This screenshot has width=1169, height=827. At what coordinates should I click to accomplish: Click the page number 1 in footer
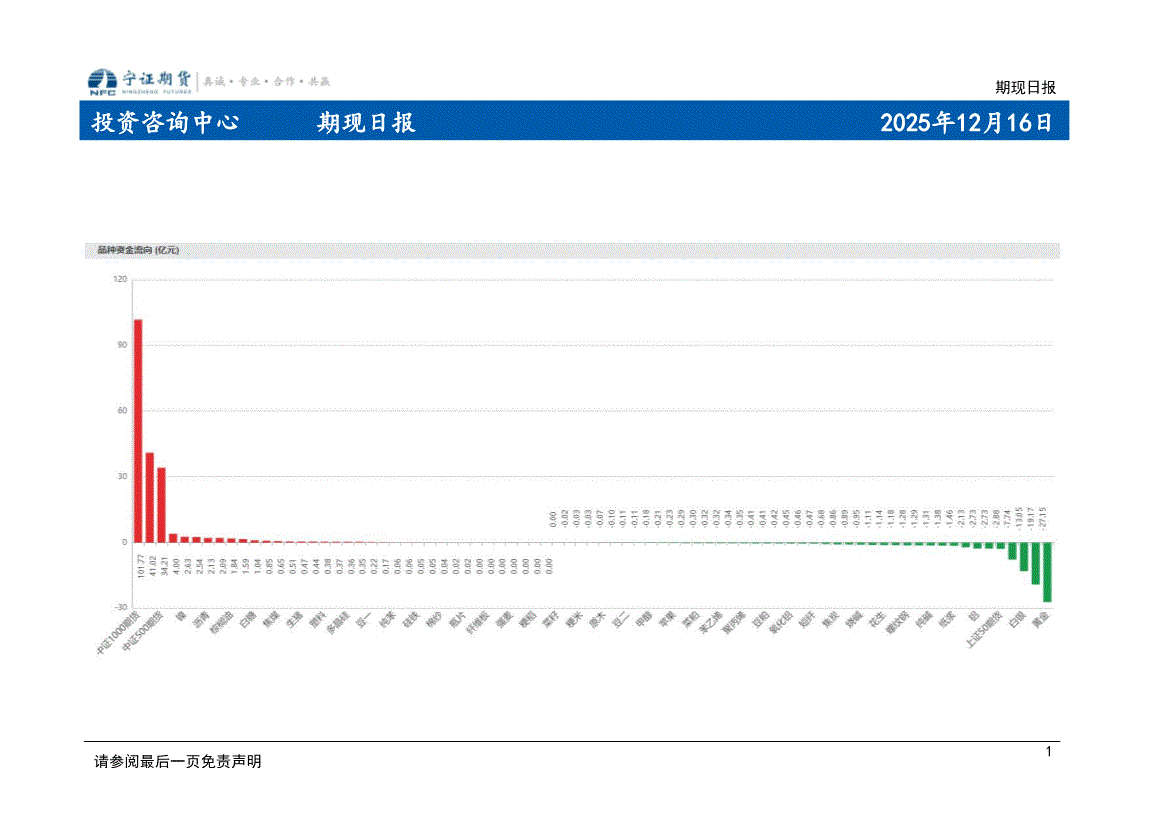click(1048, 752)
